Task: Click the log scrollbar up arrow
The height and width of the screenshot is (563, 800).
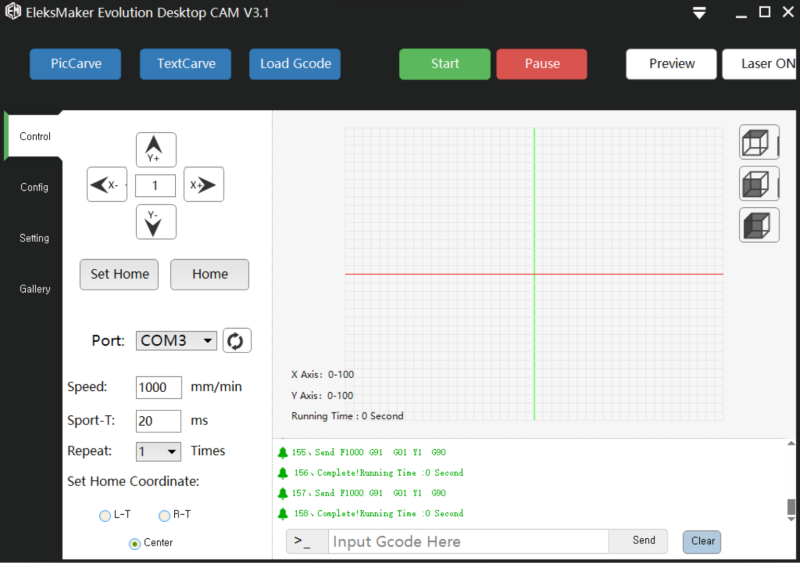Action: tap(791, 444)
